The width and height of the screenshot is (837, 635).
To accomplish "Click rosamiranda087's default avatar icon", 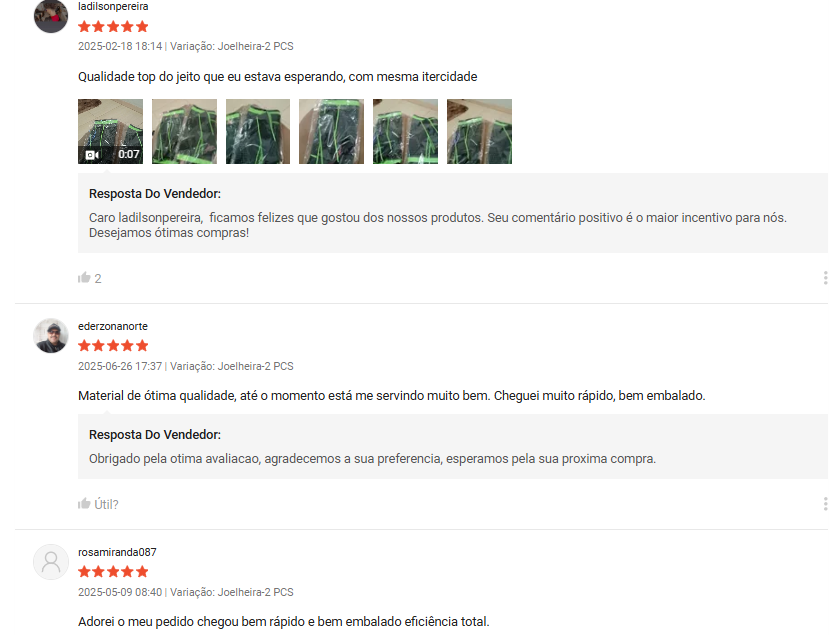I will click(51, 562).
